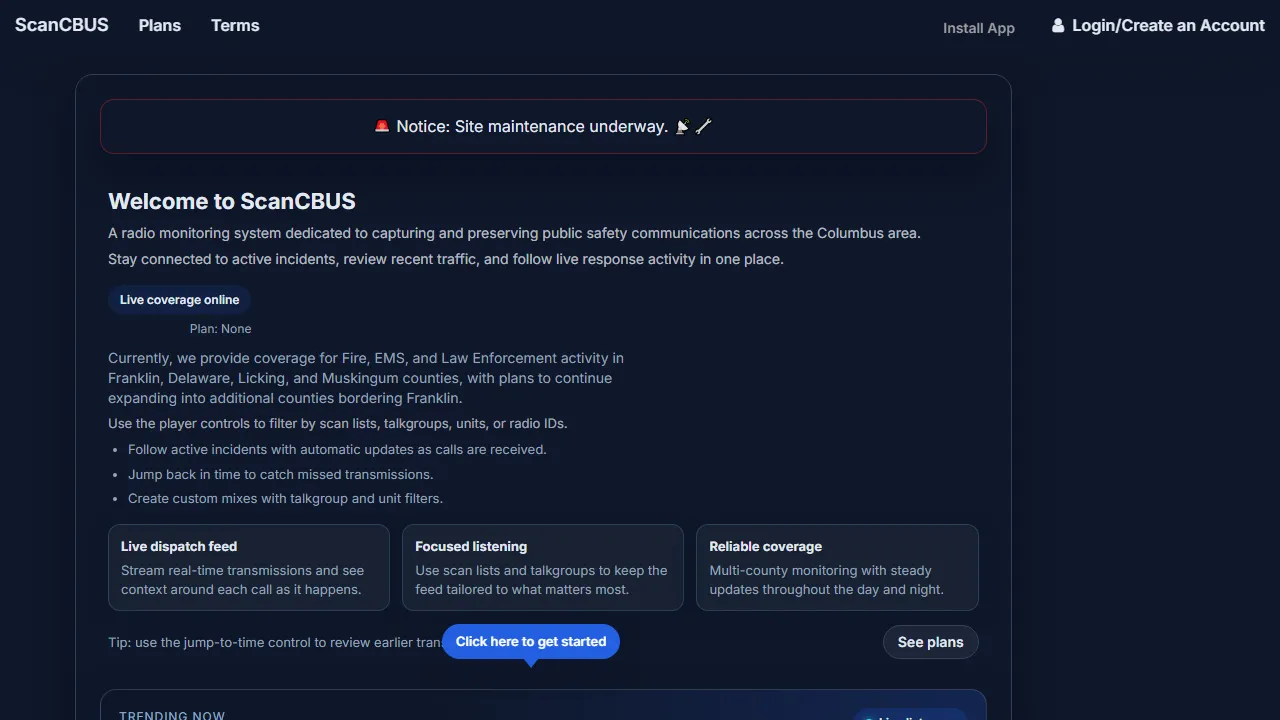Expand the Plan: None selector
The height and width of the screenshot is (720, 1280).
point(220,328)
